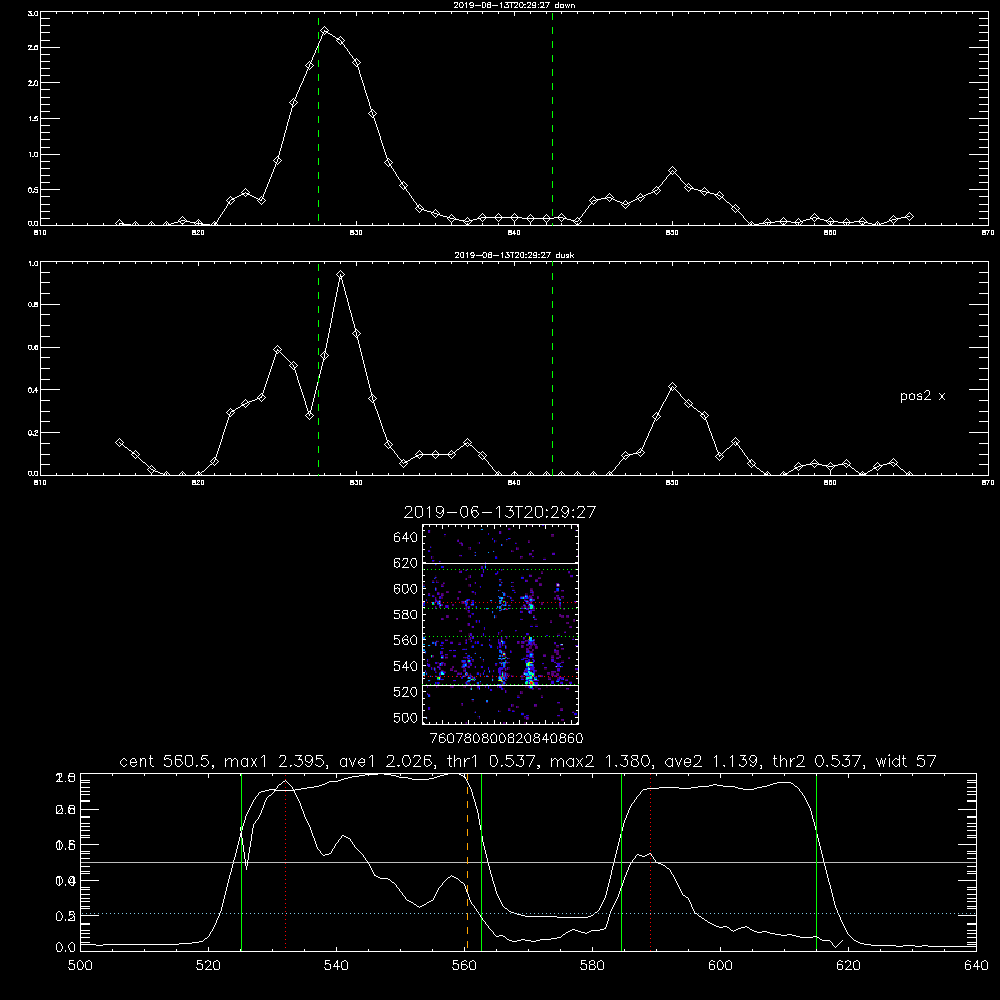Click the "max1 2.395" value in stats line
The width and height of the screenshot is (1000, 1000).
[x=274, y=761]
